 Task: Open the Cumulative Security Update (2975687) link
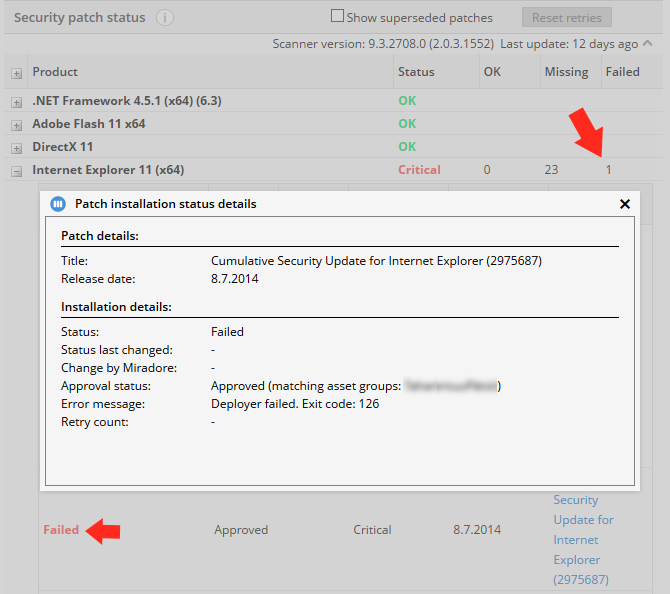(583, 540)
